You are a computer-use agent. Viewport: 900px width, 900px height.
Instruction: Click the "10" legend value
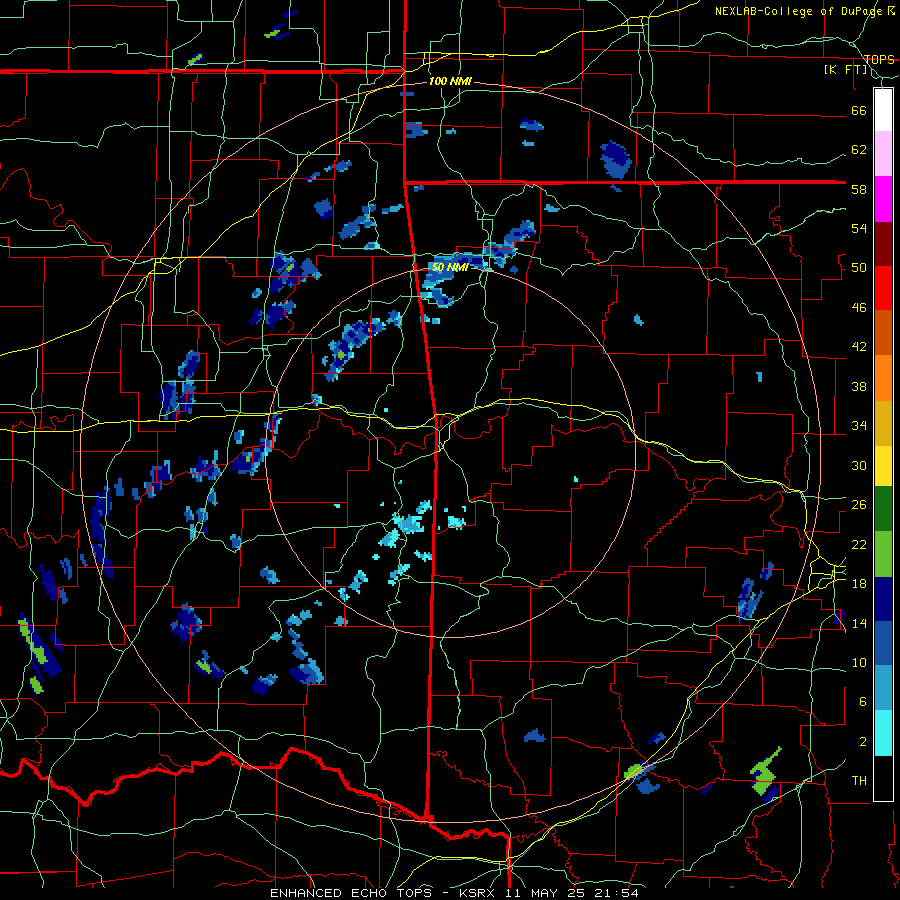859,662
